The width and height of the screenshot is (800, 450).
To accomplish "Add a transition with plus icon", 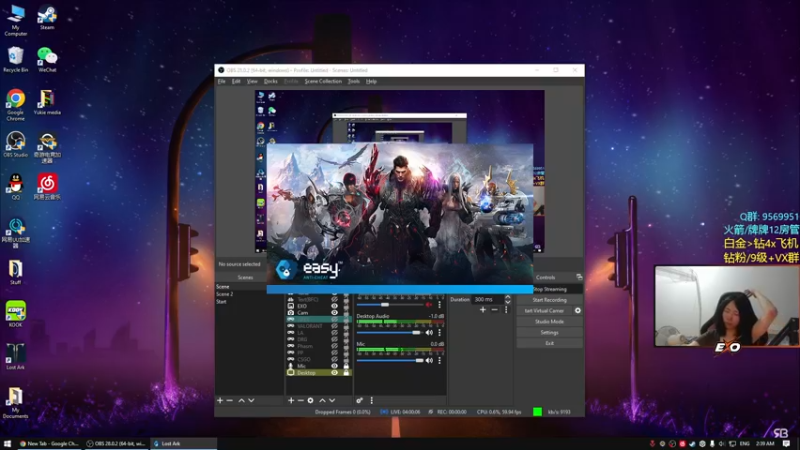I will (x=483, y=310).
